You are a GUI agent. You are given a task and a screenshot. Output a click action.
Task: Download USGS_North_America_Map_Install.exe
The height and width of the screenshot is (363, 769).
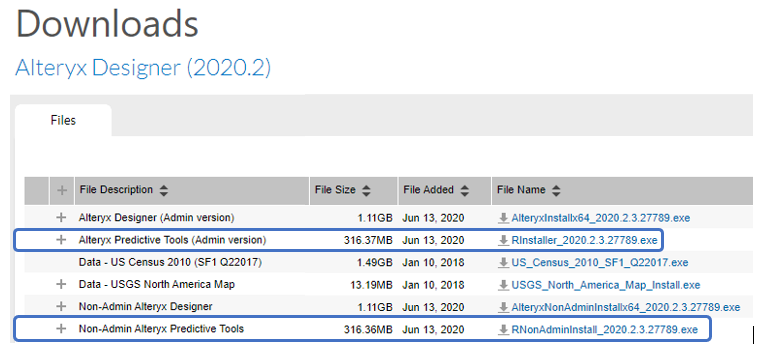pyautogui.click(x=605, y=285)
